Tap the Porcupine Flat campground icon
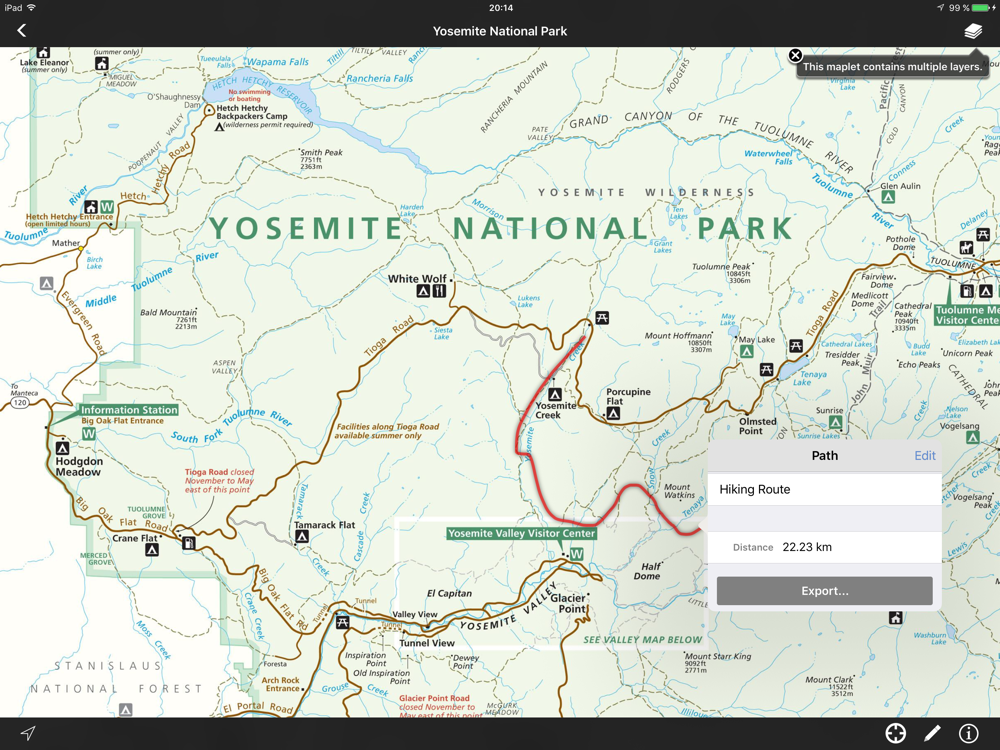Screen dimensions: 1000x750 tap(613, 413)
